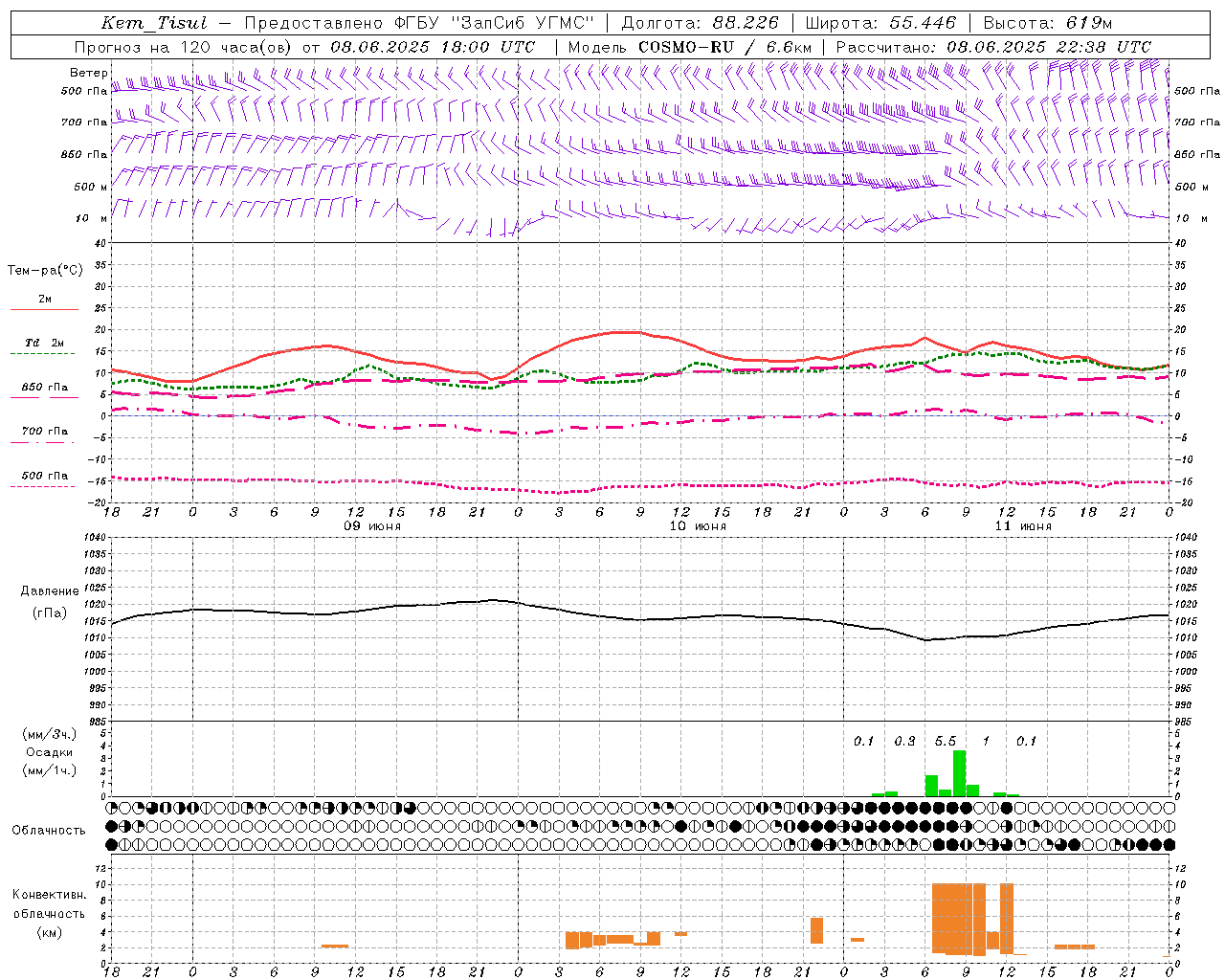
Task: Click the Высота: 619м header value
Action: point(1048,23)
